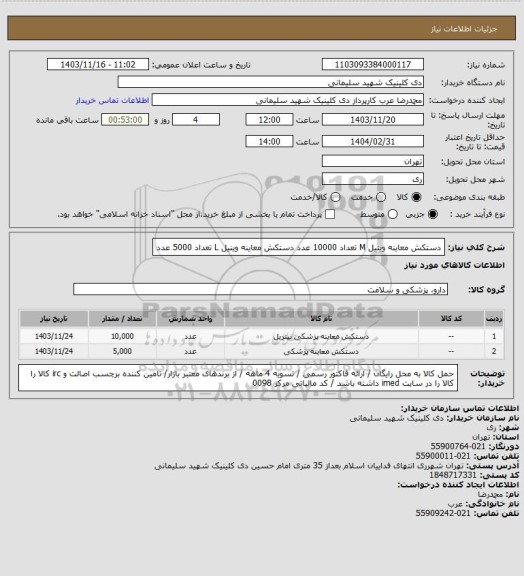Click the need date 1403/11/24 in row 1
Image resolution: width=524 pixels, height=576 pixels.
(54, 336)
